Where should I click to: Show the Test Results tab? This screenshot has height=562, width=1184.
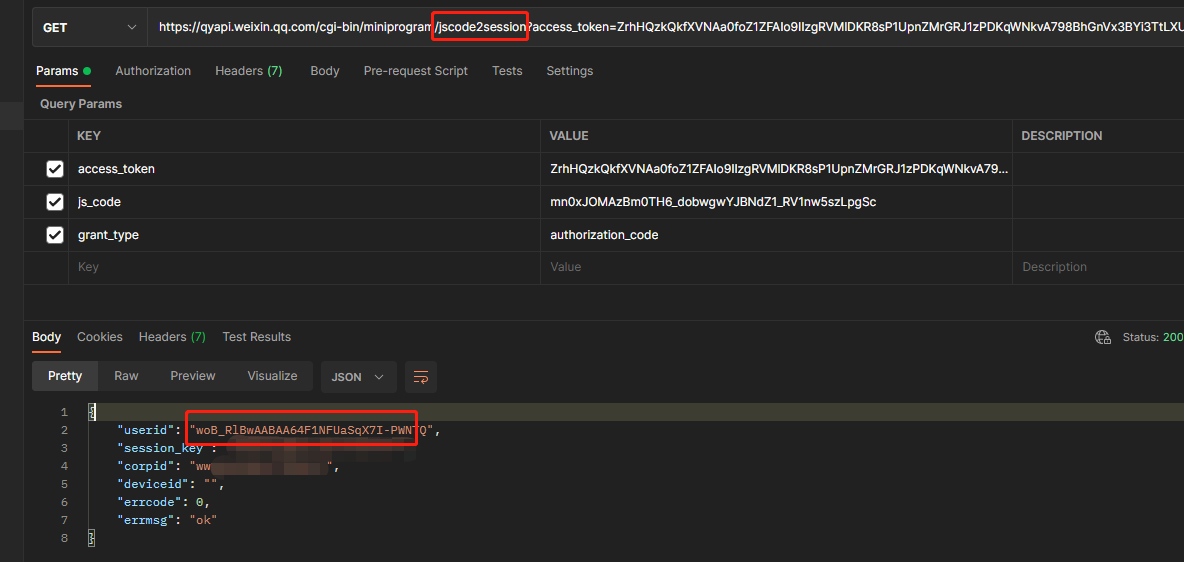pyautogui.click(x=256, y=337)
